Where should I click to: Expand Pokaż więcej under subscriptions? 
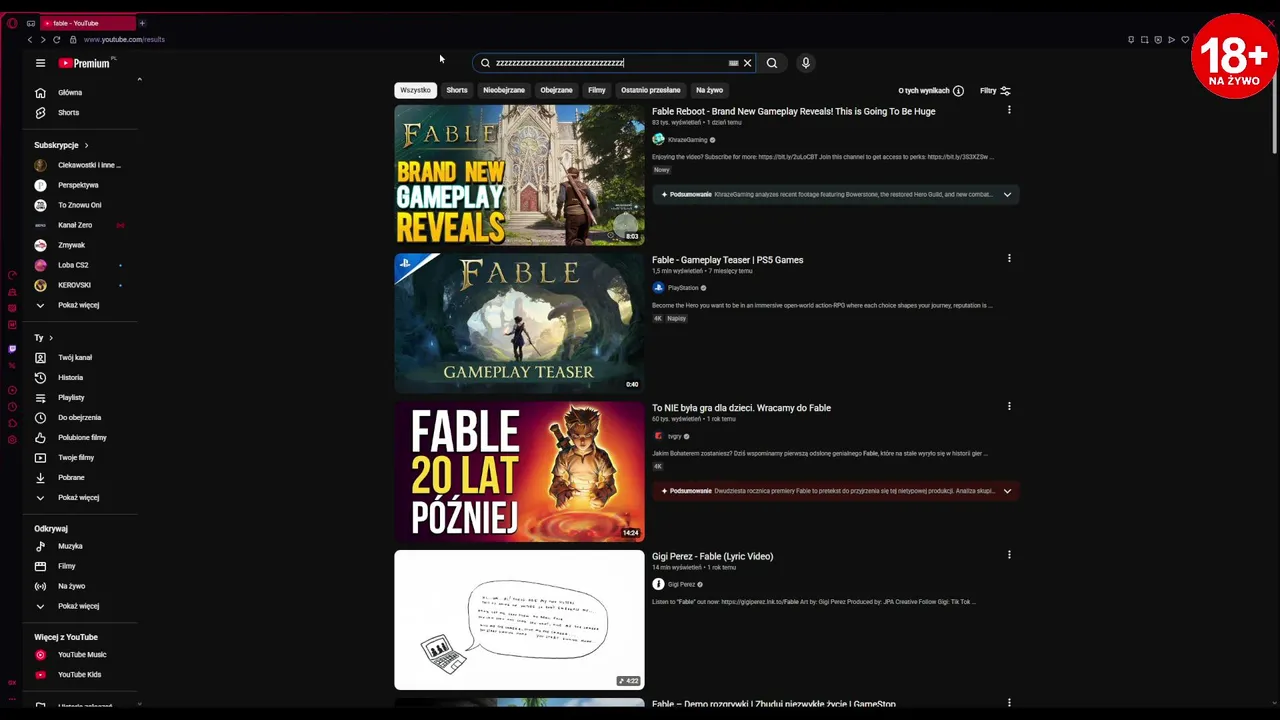80,305
